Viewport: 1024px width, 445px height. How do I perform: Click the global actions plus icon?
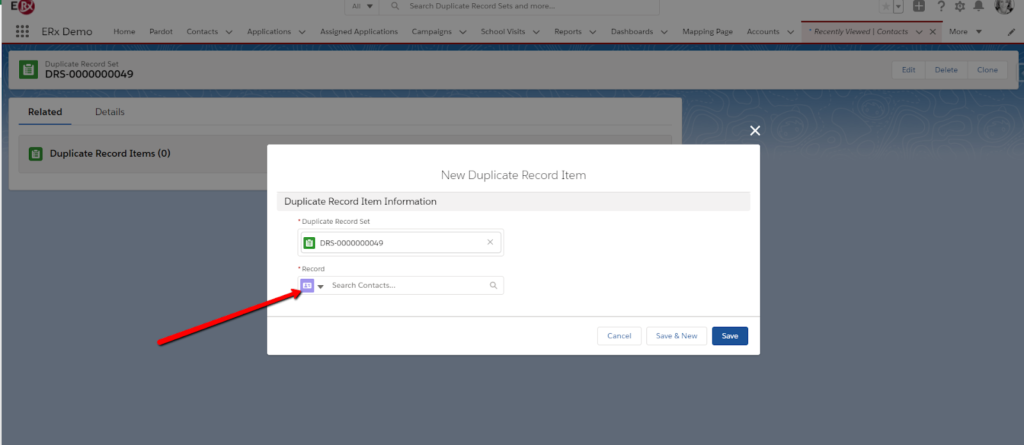click(x=919, y=7)
